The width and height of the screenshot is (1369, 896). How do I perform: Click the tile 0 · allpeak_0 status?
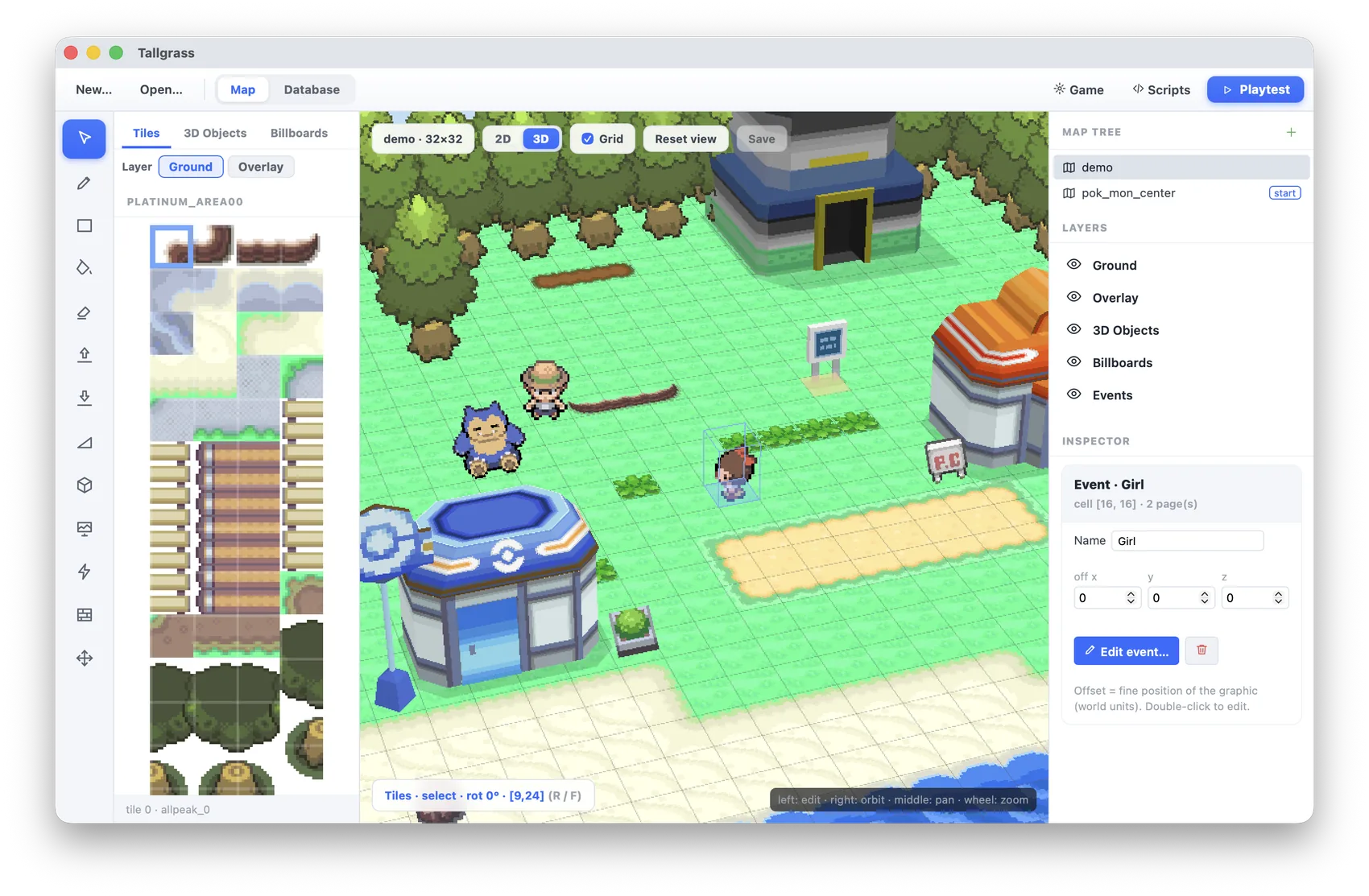tap(168, 809)
